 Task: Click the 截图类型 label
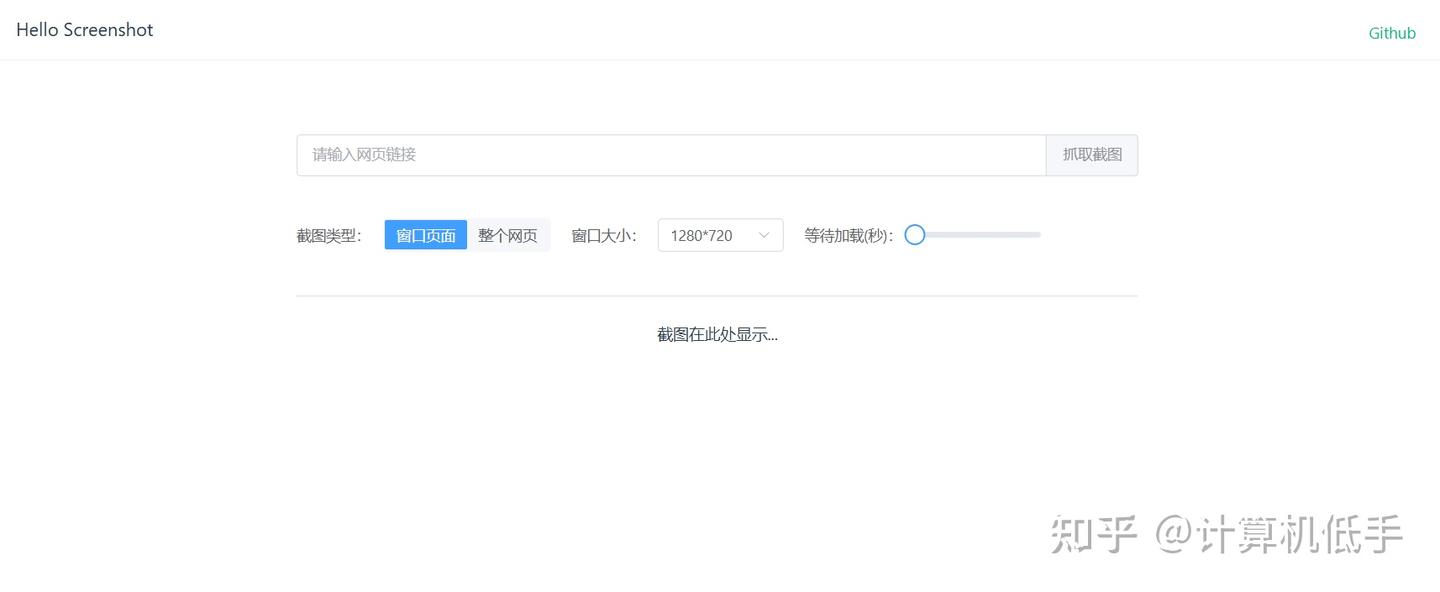point(329,234)
